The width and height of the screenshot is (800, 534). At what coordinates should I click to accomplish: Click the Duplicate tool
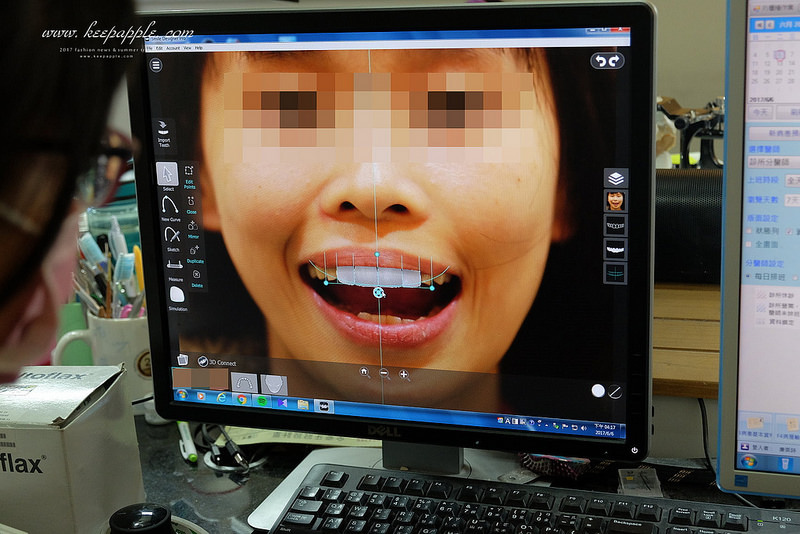[x=195, y=253]
